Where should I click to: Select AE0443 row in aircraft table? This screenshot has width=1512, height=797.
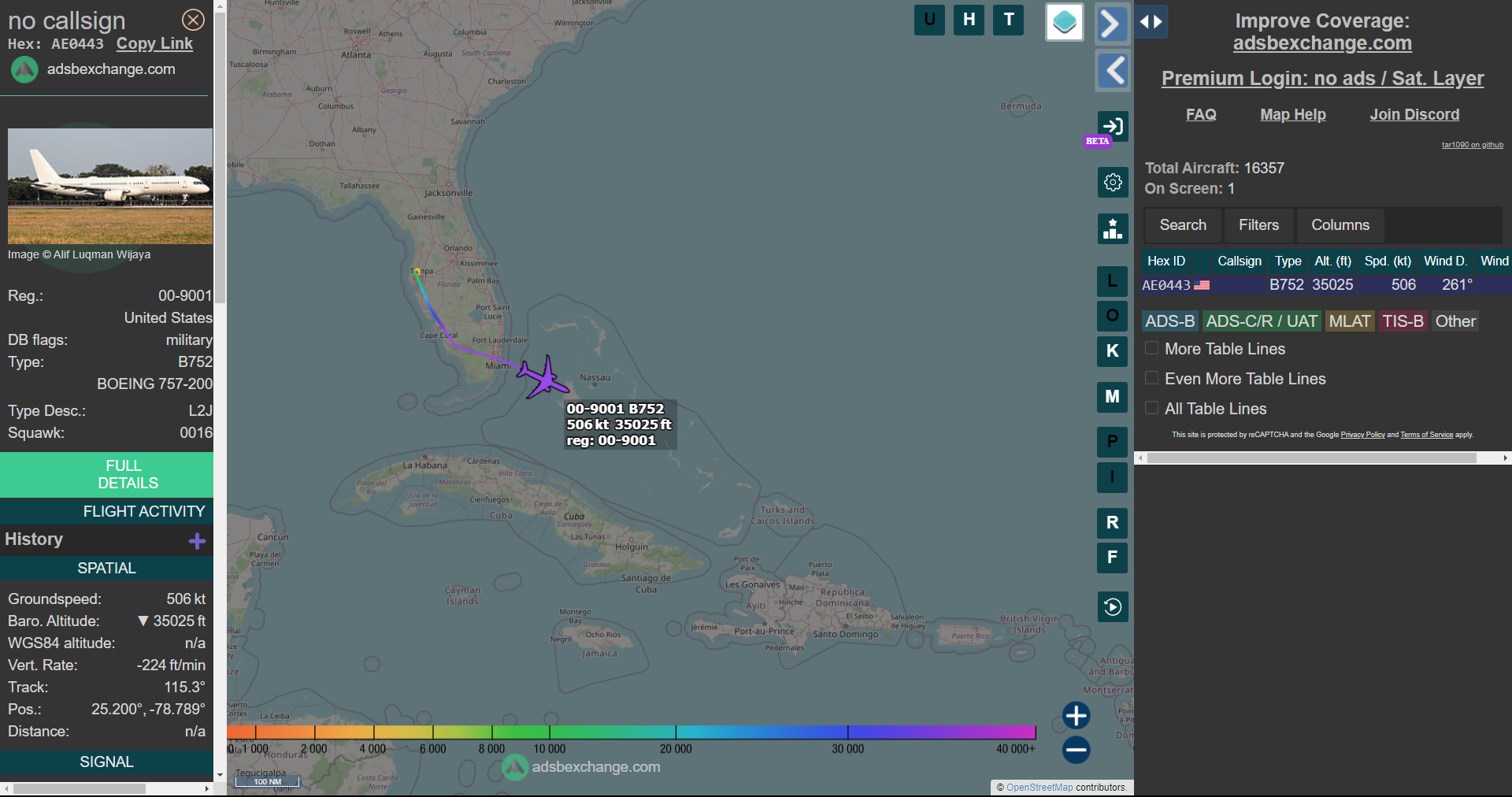click(x=1326, y=285)
